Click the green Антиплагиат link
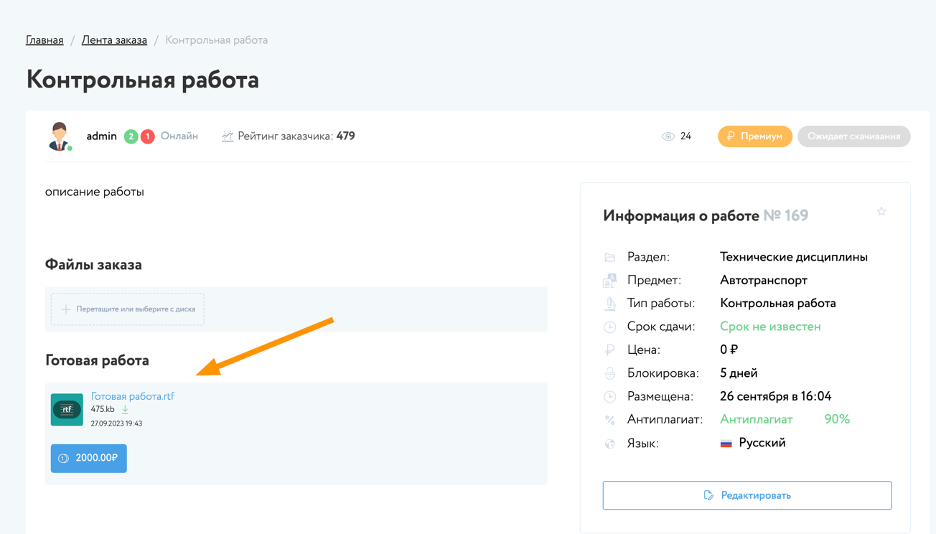This screenshot has height=534, width=936. pos(756,419)
